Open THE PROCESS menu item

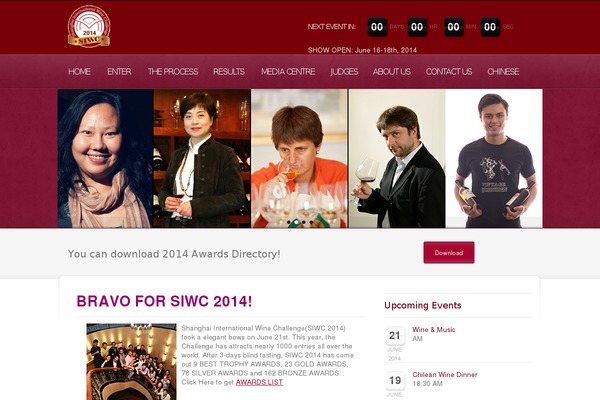[x=173, y=72]
